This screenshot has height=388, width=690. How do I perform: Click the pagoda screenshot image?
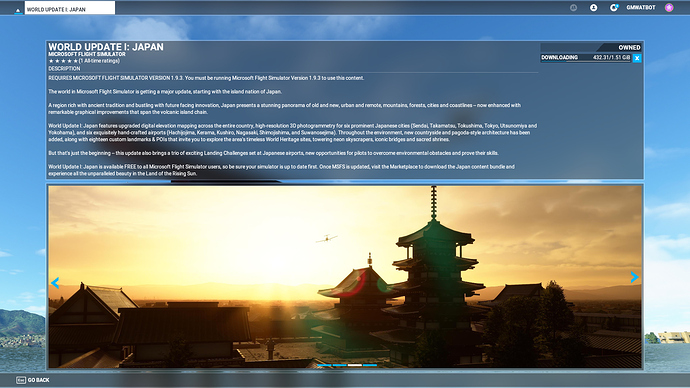click(345, 277)
